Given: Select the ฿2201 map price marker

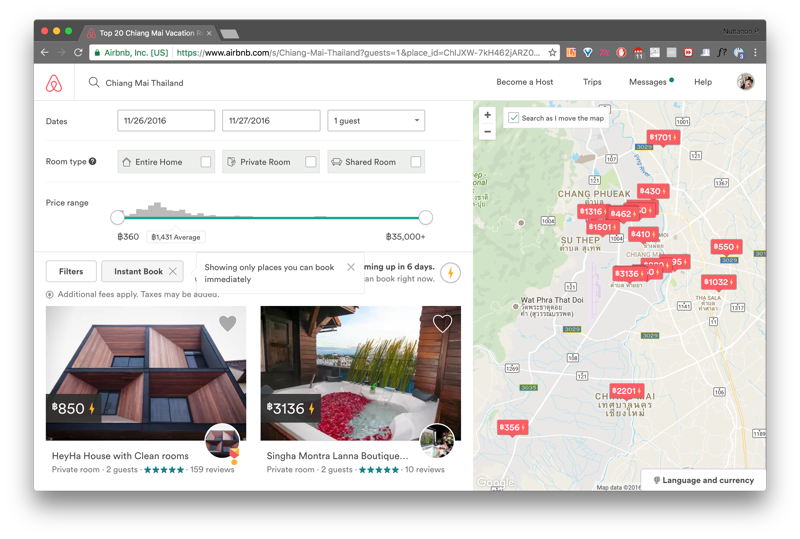Looking at the screenshot, I should (627, 391).
